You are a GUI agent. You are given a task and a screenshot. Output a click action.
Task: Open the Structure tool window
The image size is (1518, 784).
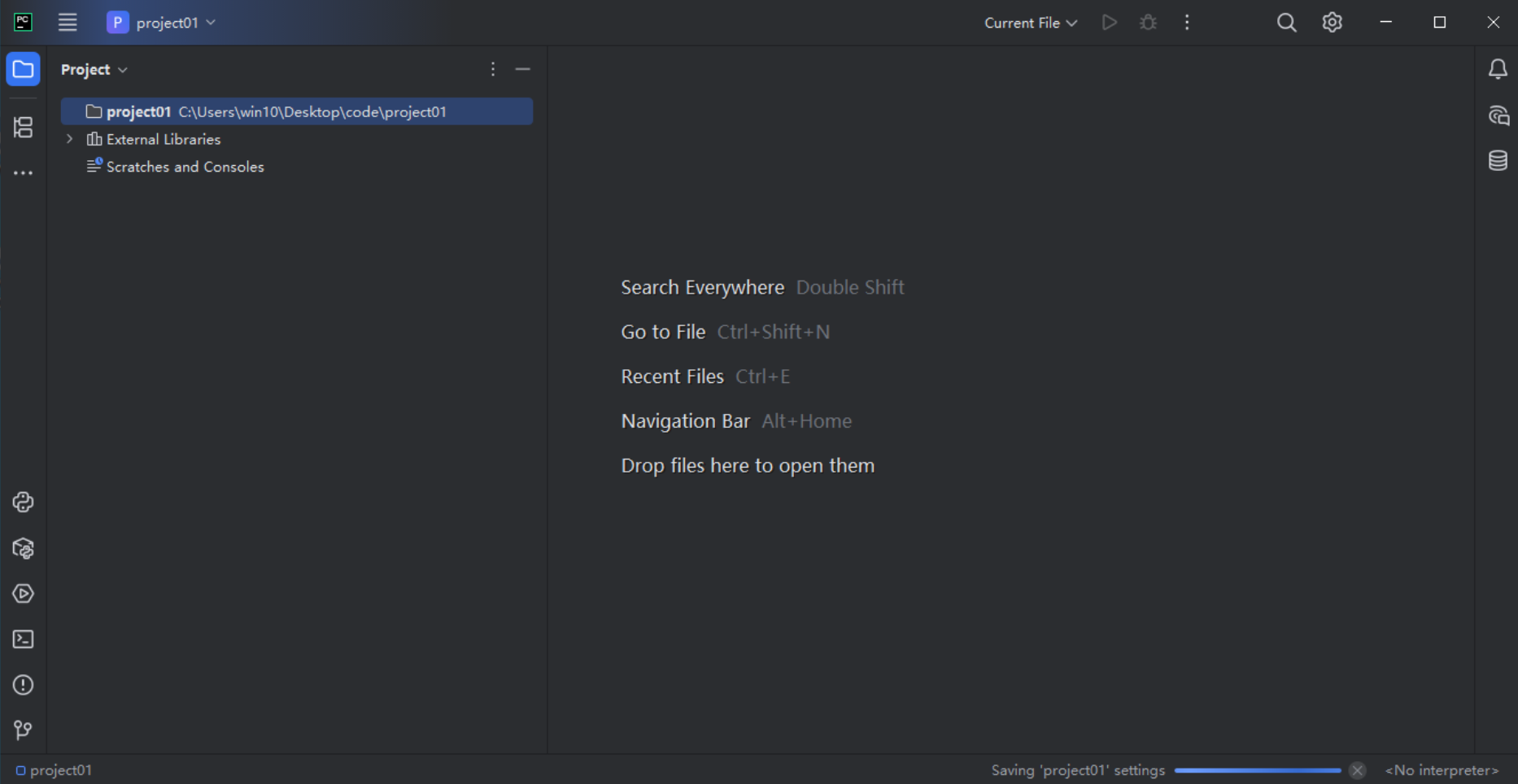[x=23, y=127]
